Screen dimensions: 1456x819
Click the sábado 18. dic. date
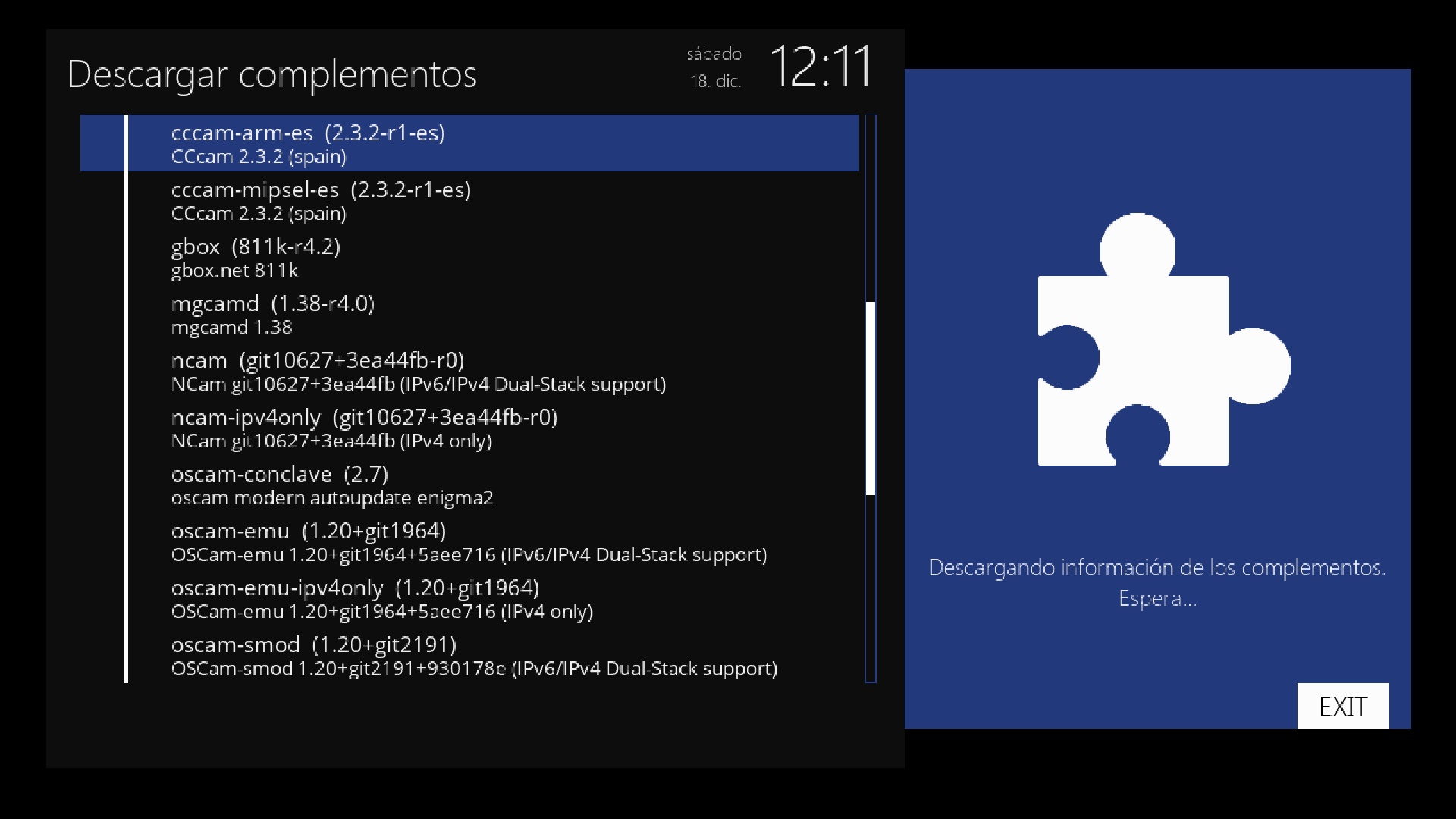pos(714,67)
